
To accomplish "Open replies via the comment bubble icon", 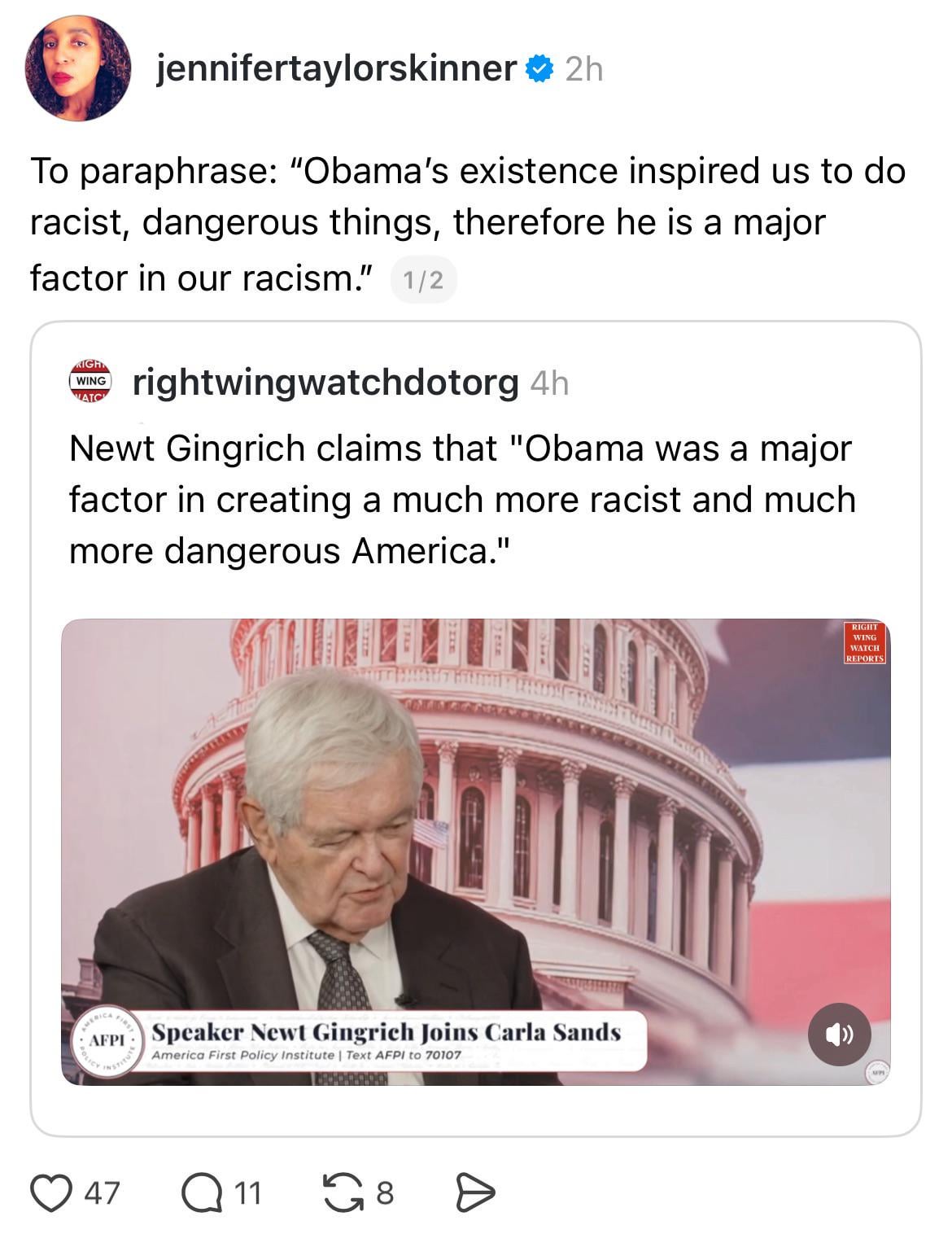I will coord(199,1193).
